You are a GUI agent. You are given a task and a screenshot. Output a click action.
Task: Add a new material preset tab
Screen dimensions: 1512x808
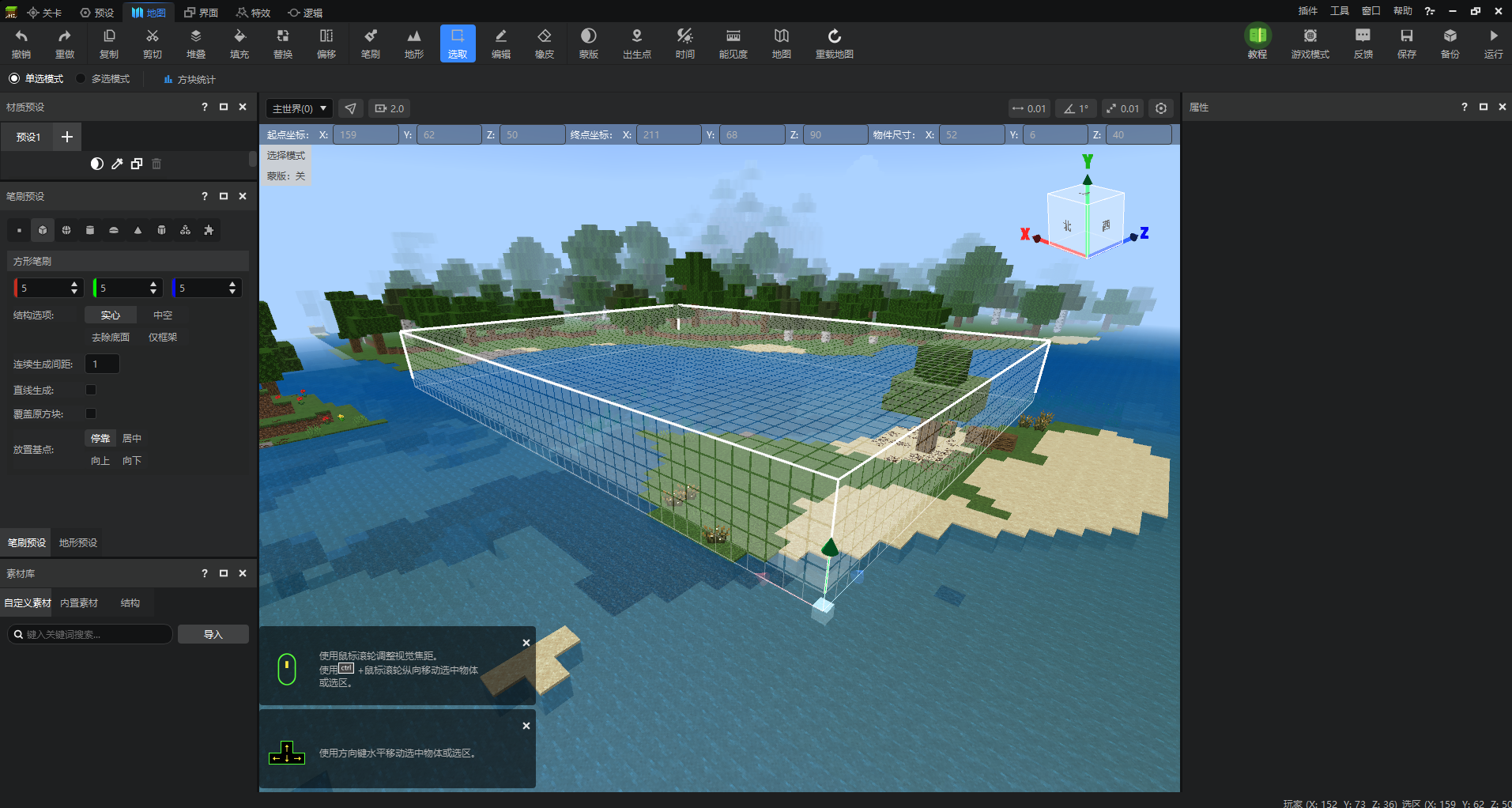(x=67, y=137)
